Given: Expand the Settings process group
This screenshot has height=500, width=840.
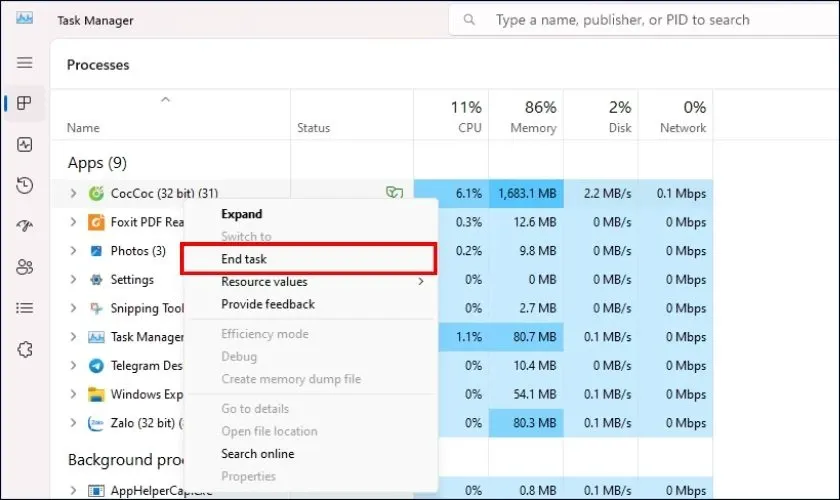Looking at the screenshot, I should click(x=73, y=279).
